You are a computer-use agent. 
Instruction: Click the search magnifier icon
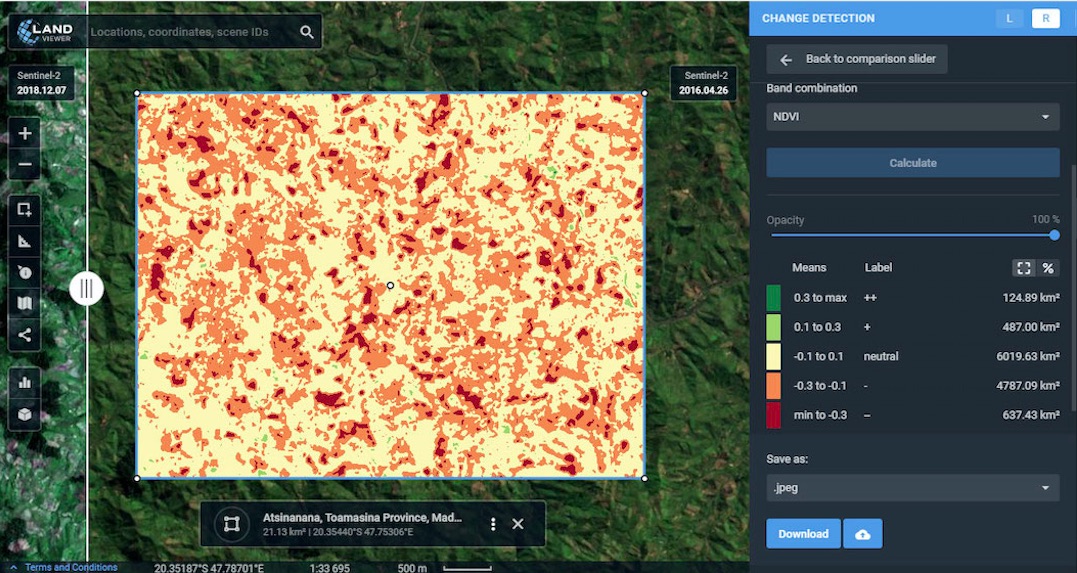point(307,32)
